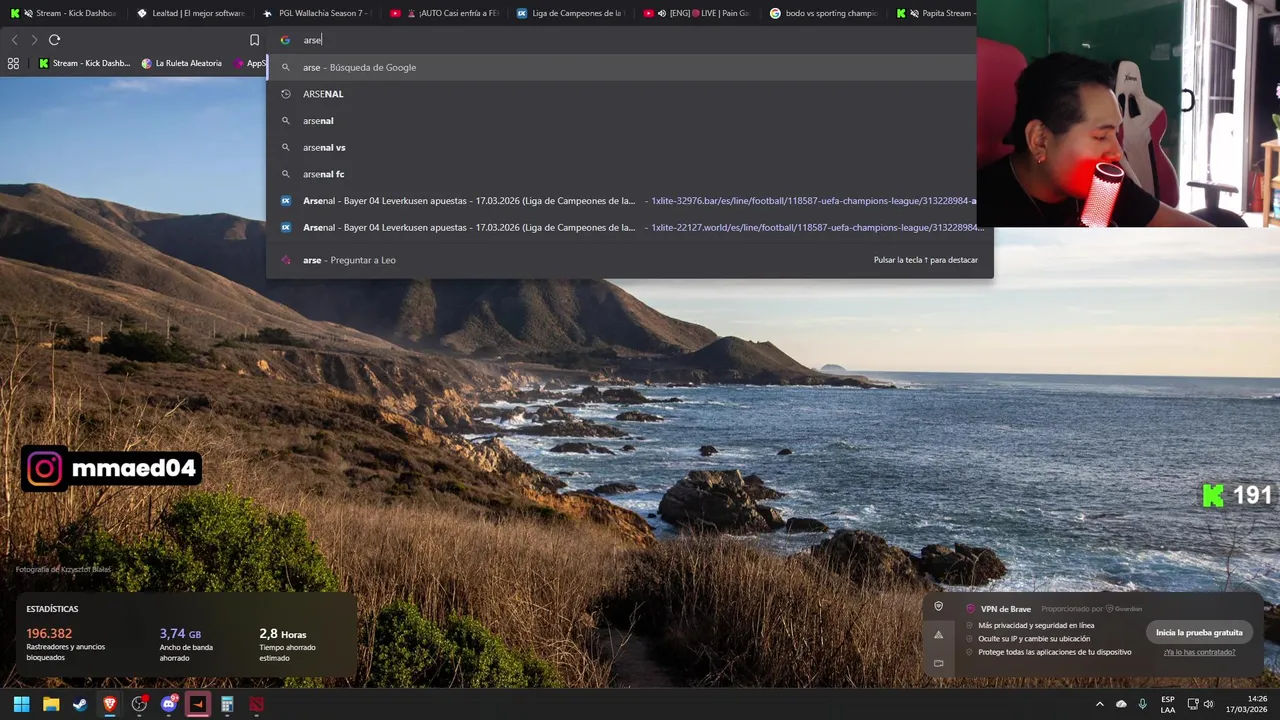Pick the lowercase 'arsenal' search suggestion

(629, 121)
